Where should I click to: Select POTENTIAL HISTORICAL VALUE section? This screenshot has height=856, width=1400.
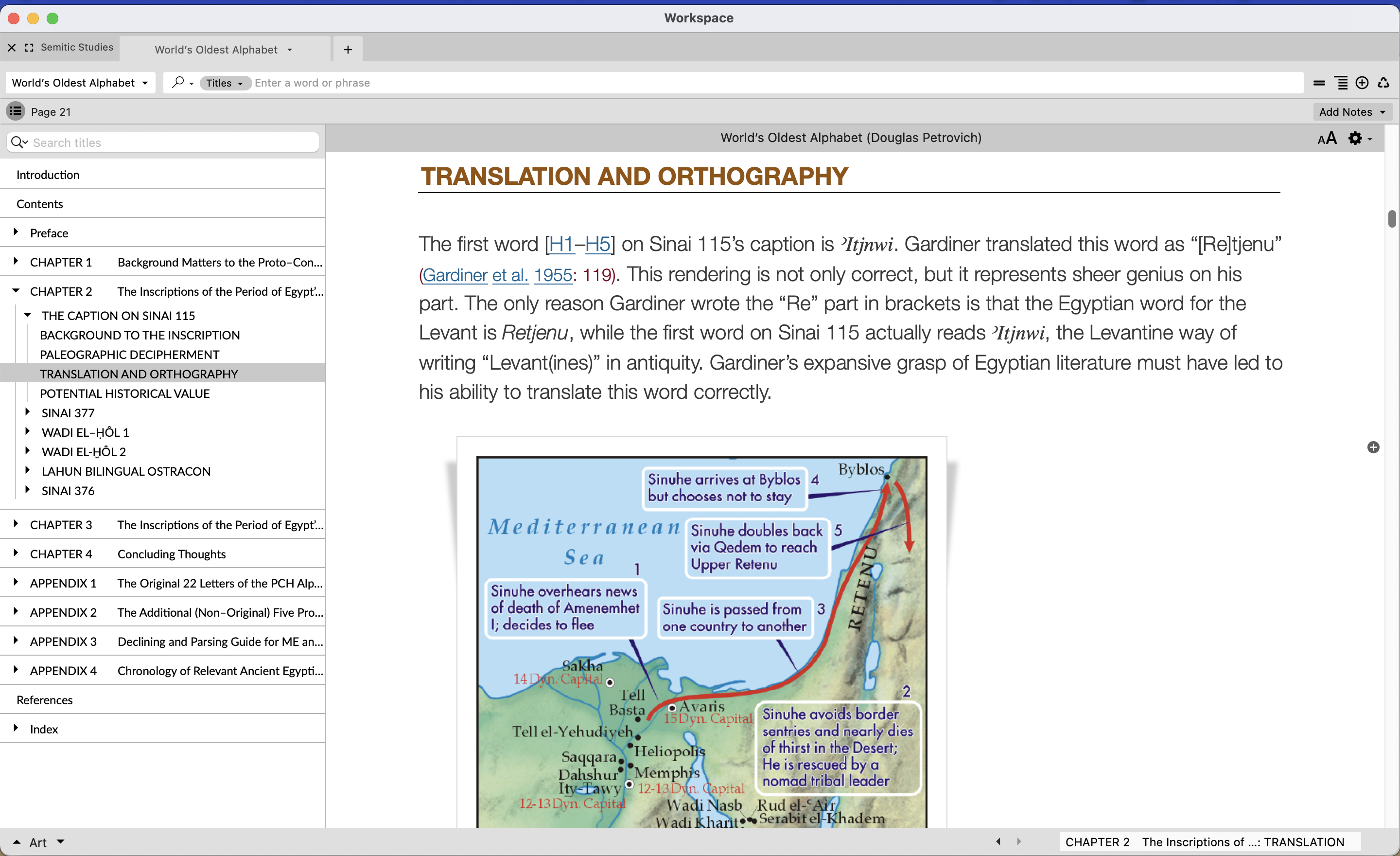coord(124,393)
